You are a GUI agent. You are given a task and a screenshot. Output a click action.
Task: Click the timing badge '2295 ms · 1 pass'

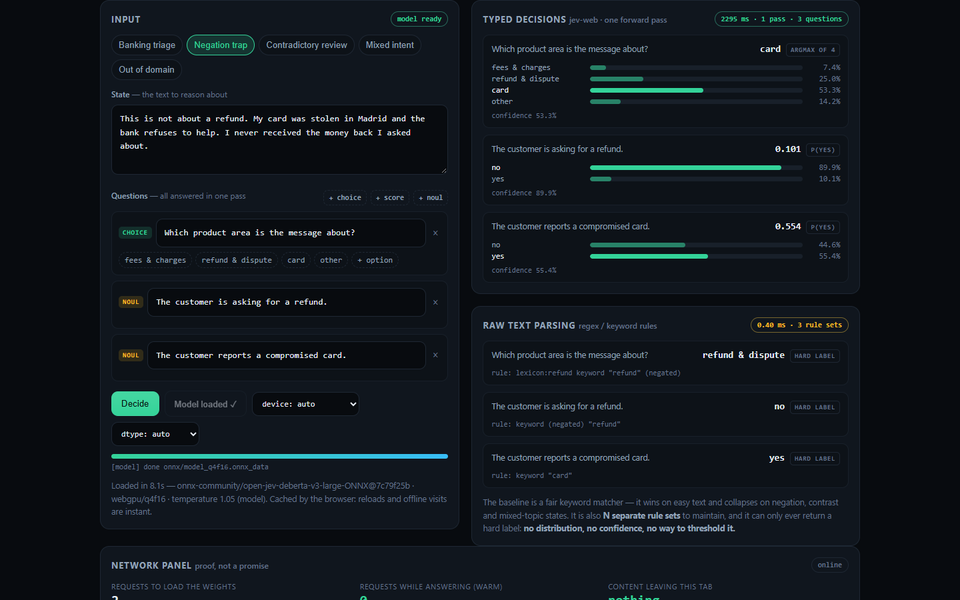click(781, 19)
